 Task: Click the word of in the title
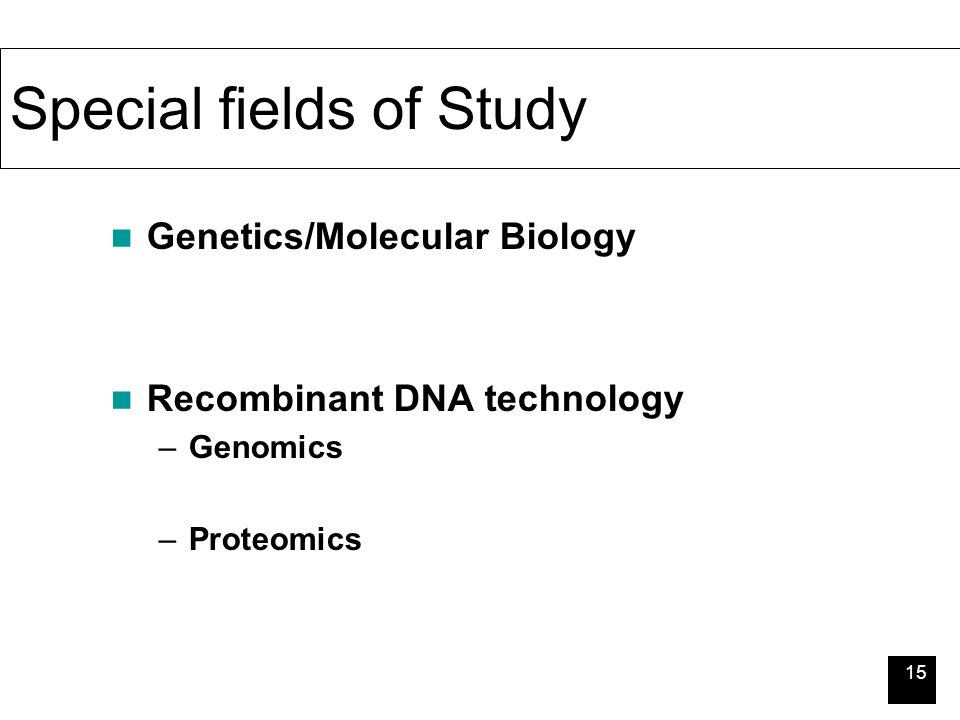(397, 108)
